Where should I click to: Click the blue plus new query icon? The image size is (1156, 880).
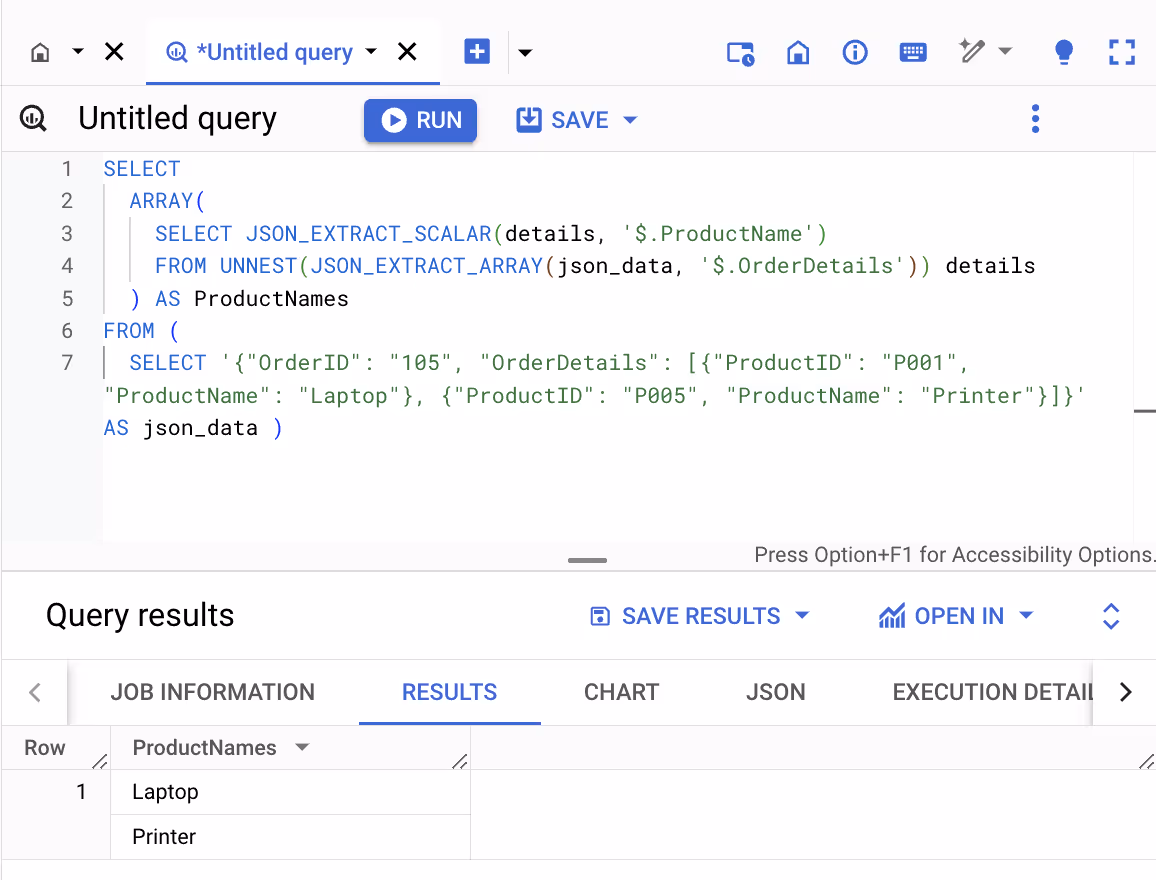(x=477, y=52)
